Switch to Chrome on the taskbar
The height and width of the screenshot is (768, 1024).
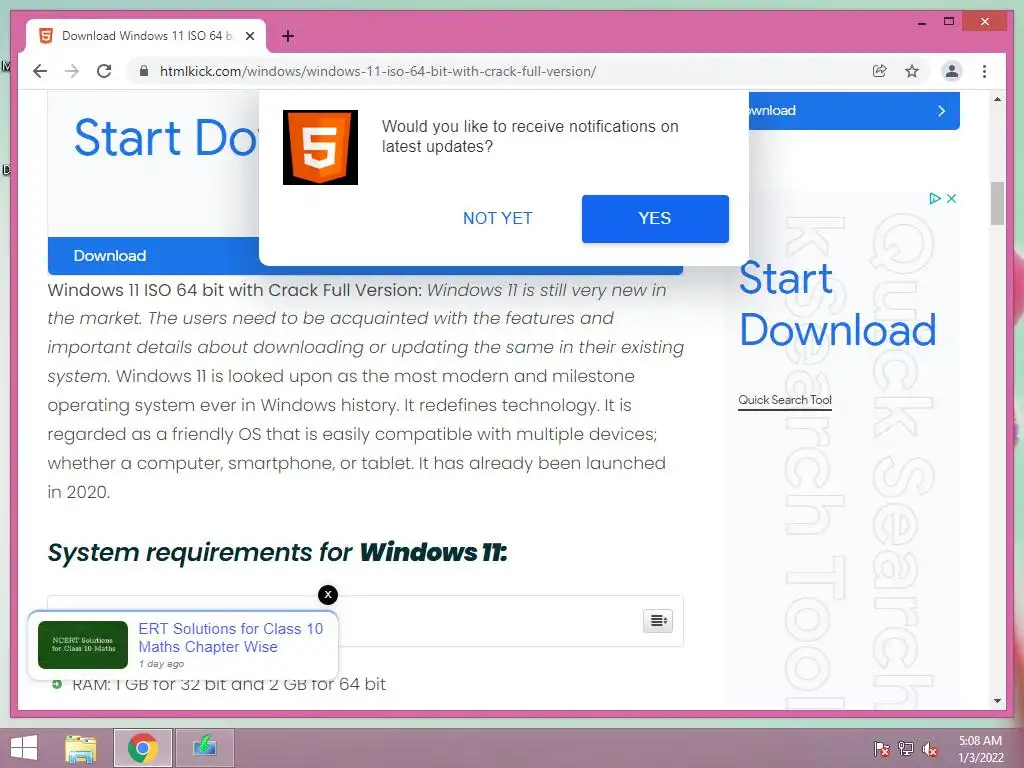(142, 748)
